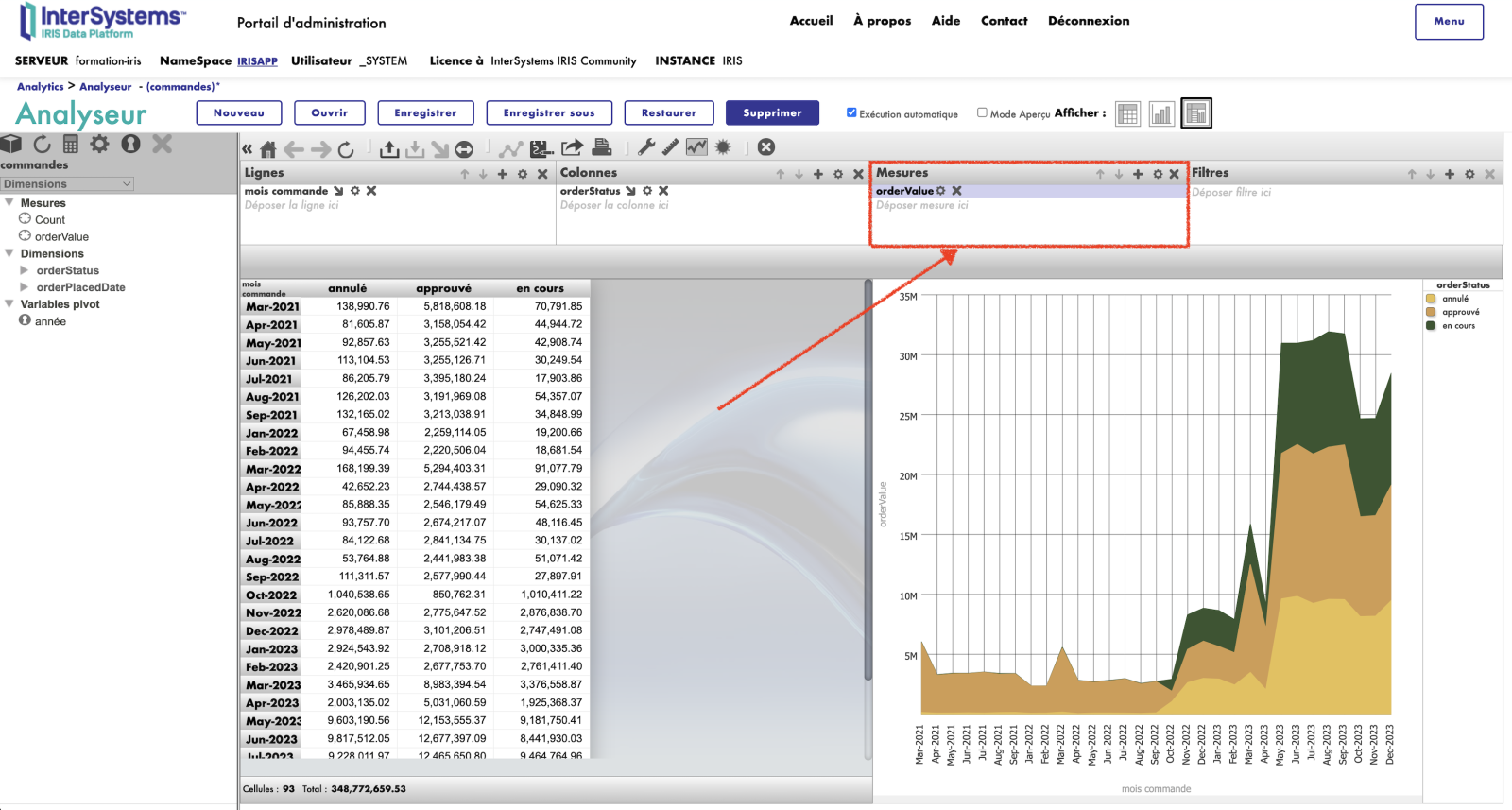Click the annulé legend color swatch
The width and height of the screenshot is (1512, 810).
(1431, 299)
